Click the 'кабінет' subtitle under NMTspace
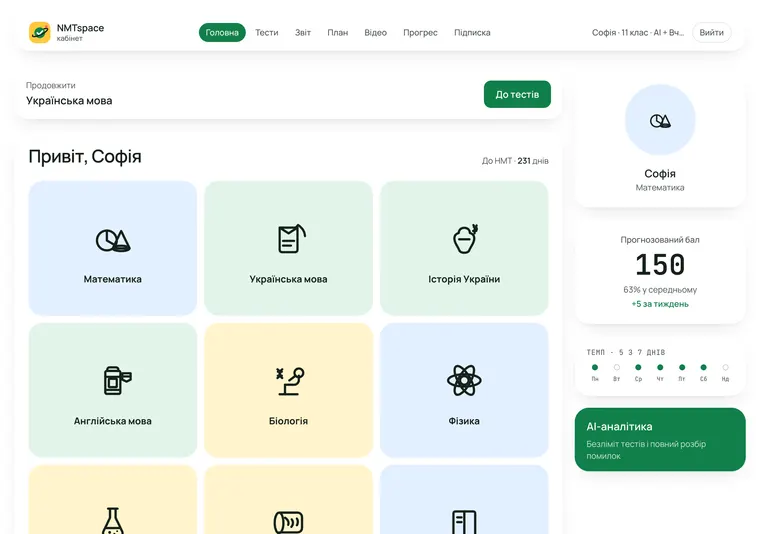Viewport: 760px width, 534px height. tap(70, 38)
